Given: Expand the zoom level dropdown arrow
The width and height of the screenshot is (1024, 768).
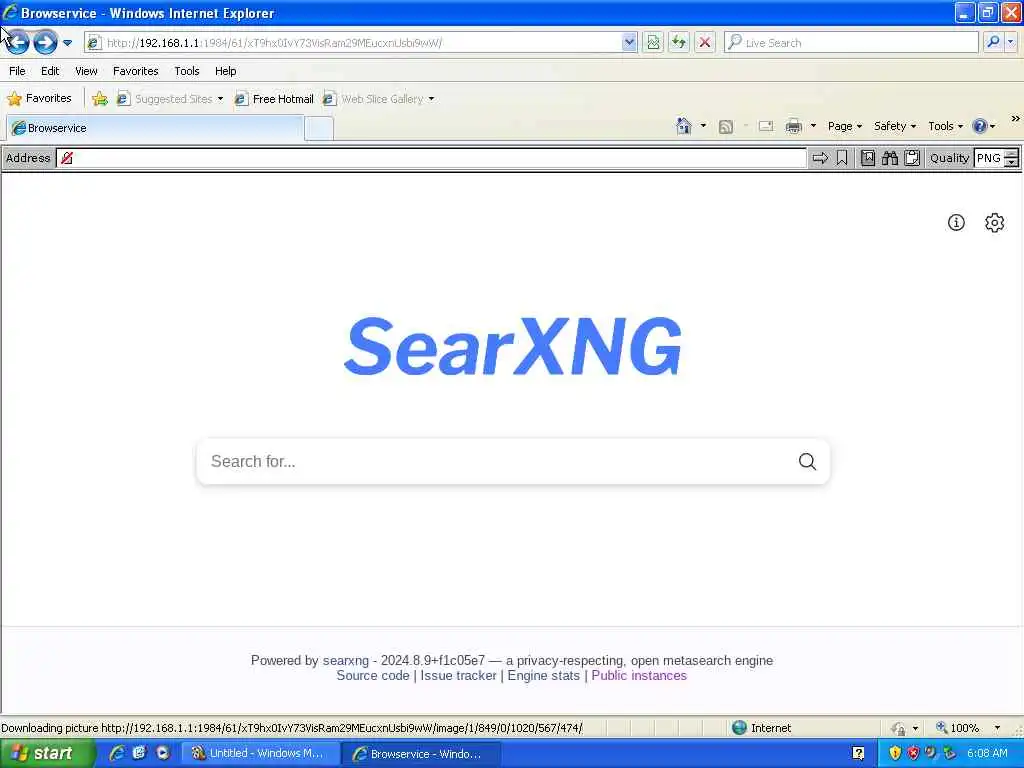Looking at the screenshot, I should (x=997, y=728).
